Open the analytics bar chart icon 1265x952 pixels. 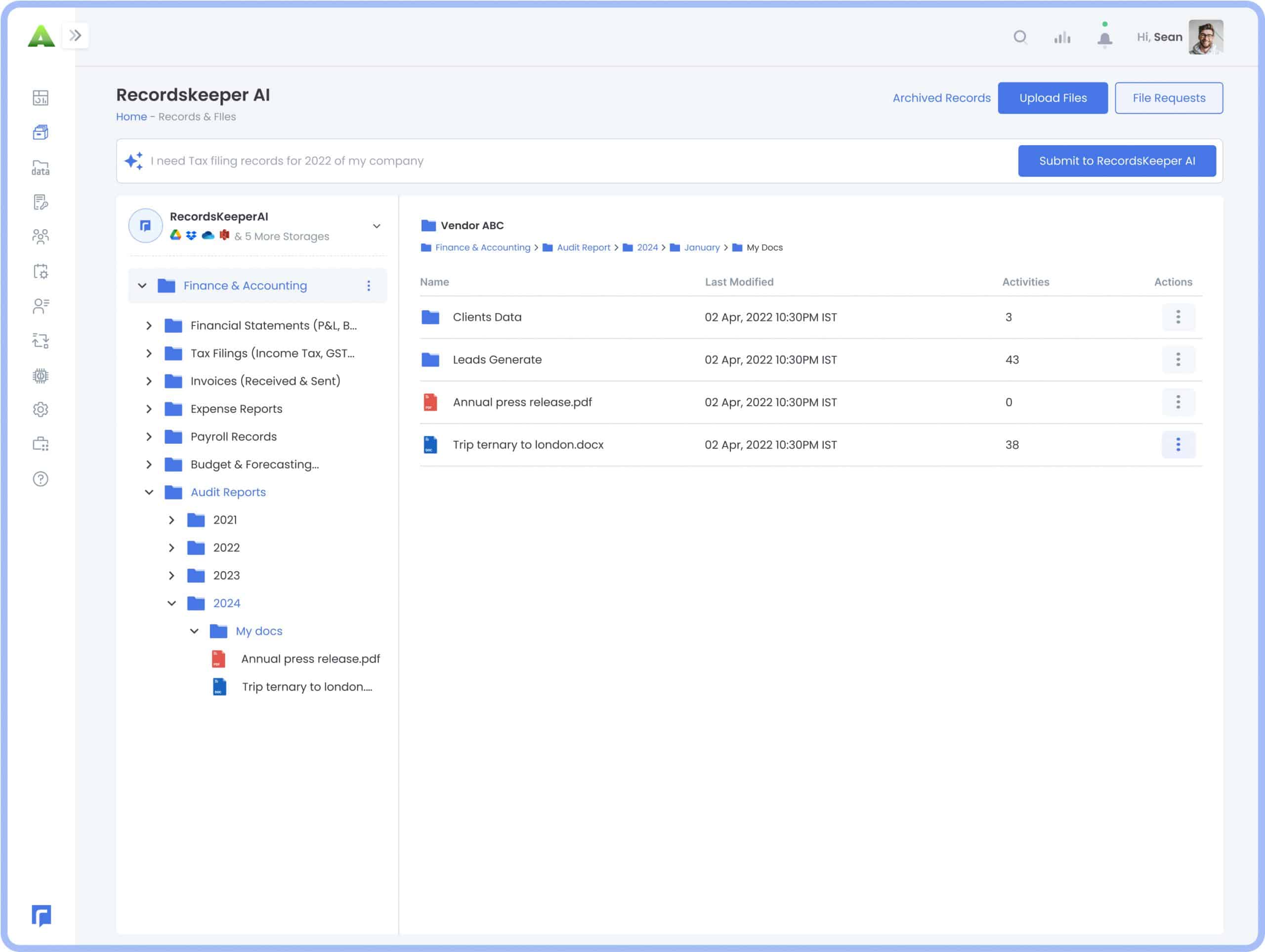tap(1062, 38)
